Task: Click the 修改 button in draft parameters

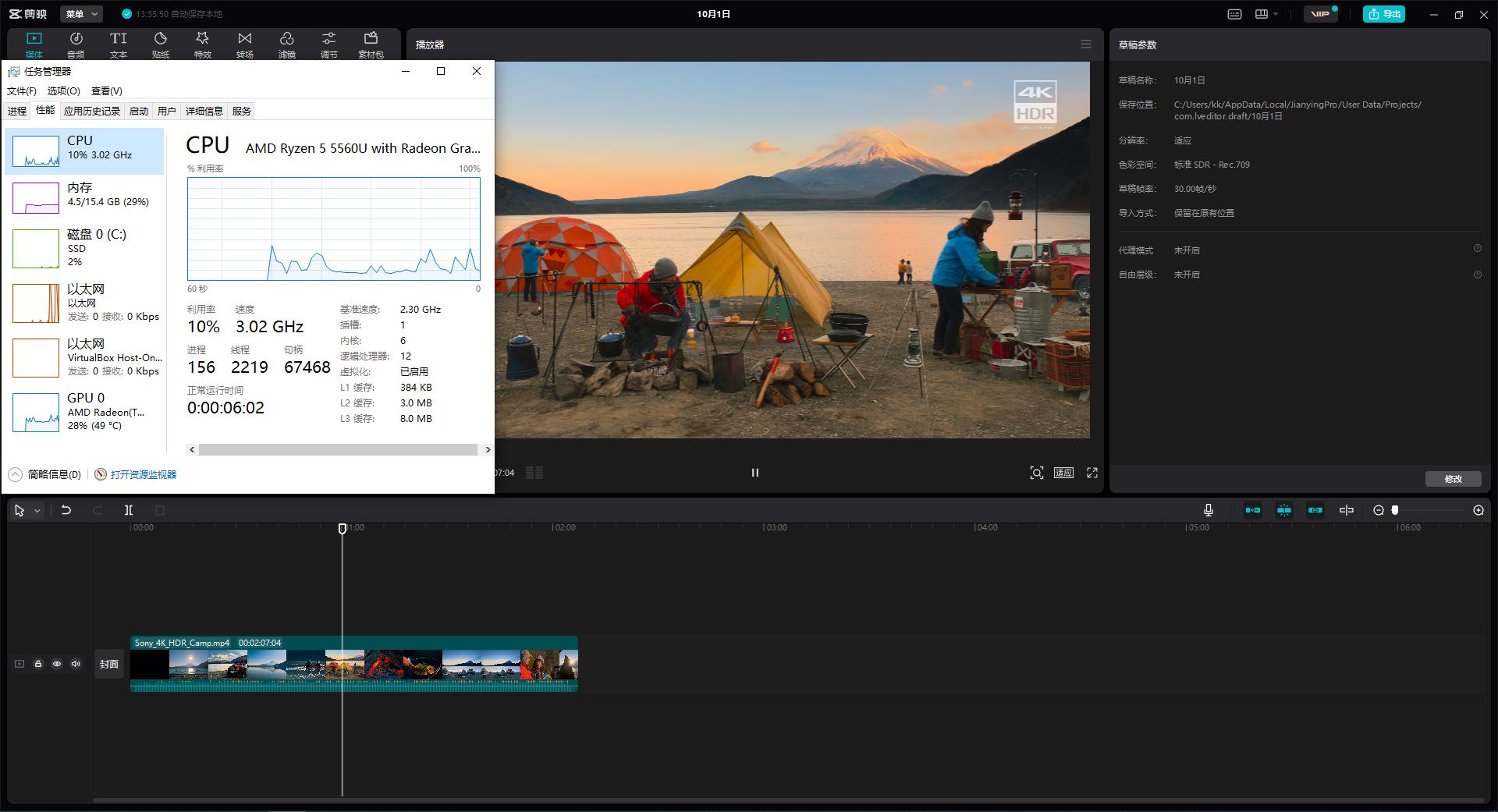Action: (x=1452, y=479)
